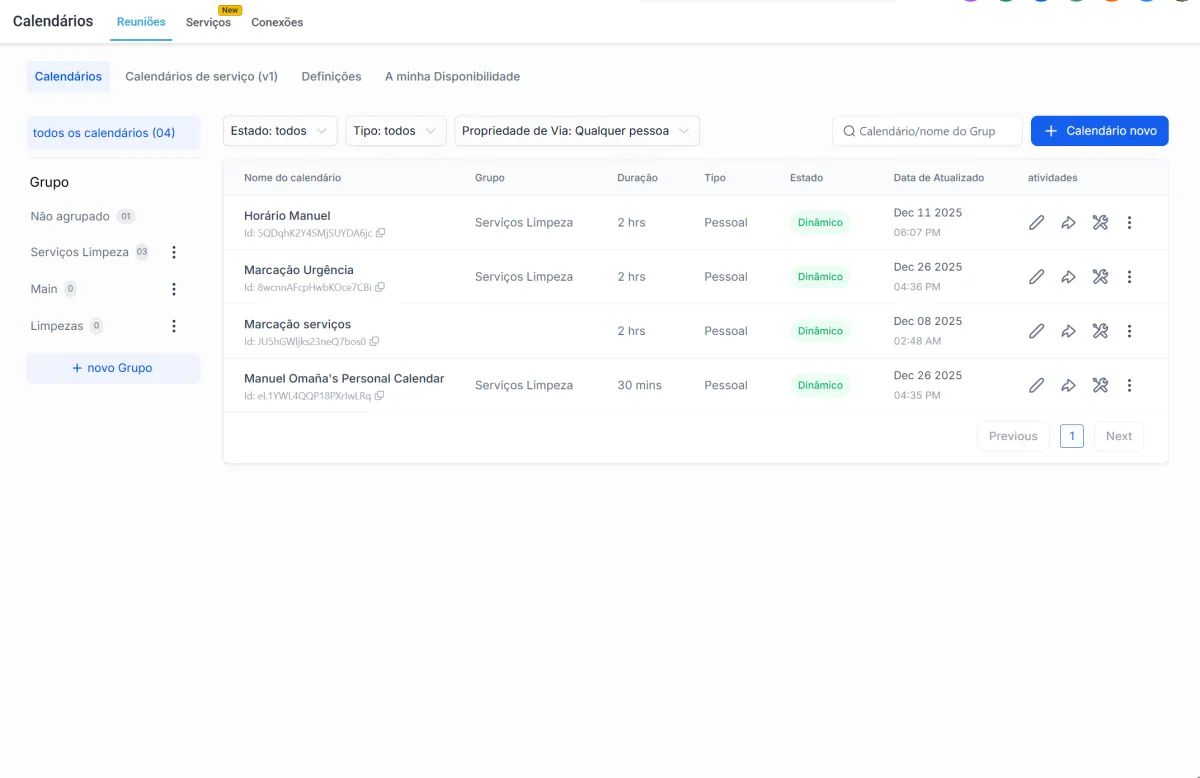
Task: Add a new group with novo Grupo
Action: coord(113,368)
